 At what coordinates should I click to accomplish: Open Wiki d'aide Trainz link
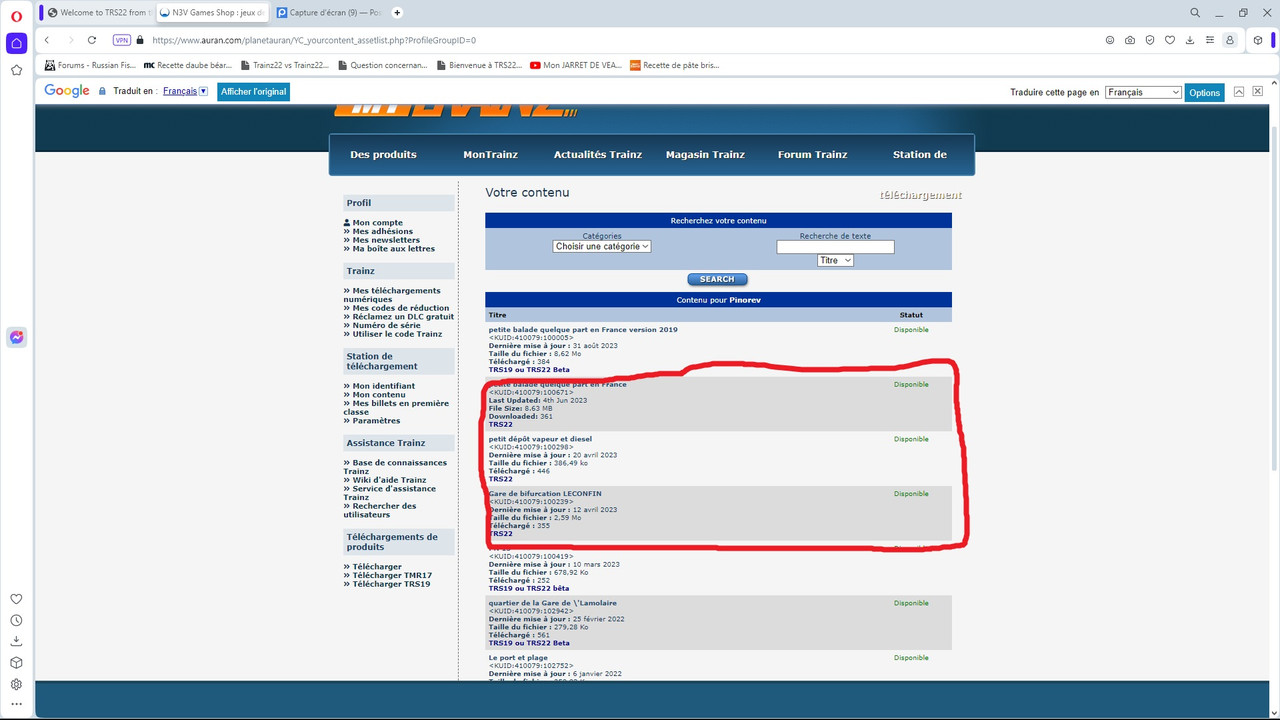[x=389, y=480]
